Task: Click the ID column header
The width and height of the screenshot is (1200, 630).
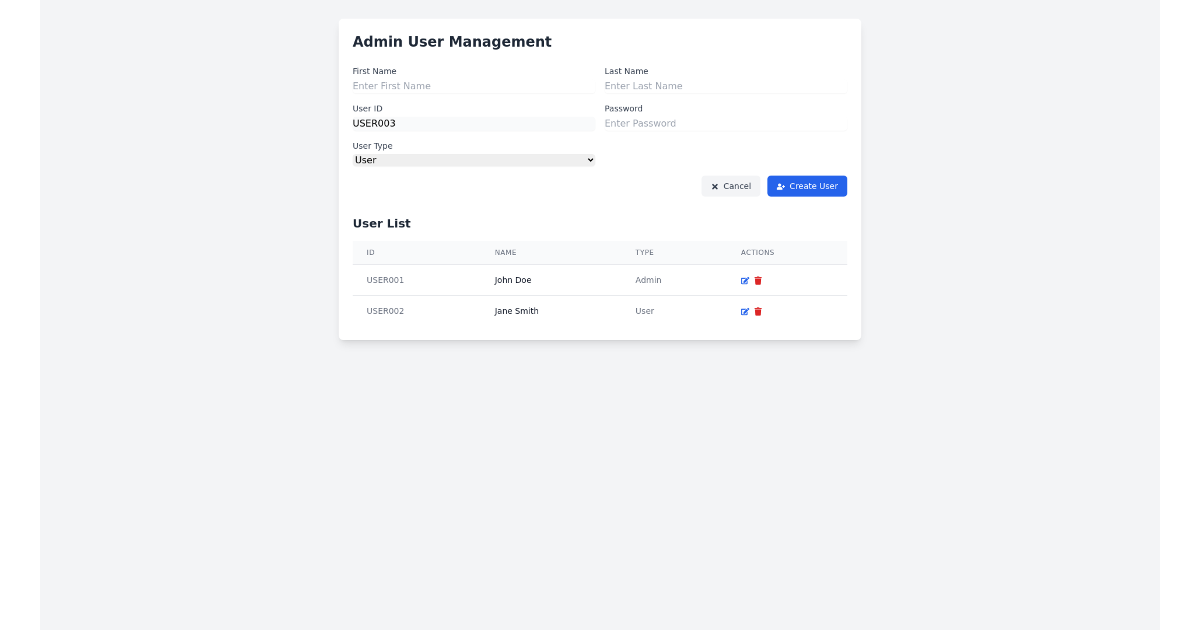Action: [x=371, y=252]
